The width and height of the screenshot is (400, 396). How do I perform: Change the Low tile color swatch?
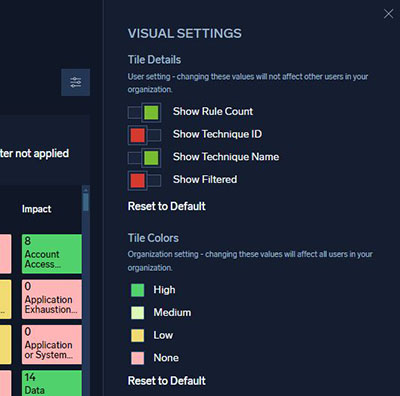click(138, 335)
